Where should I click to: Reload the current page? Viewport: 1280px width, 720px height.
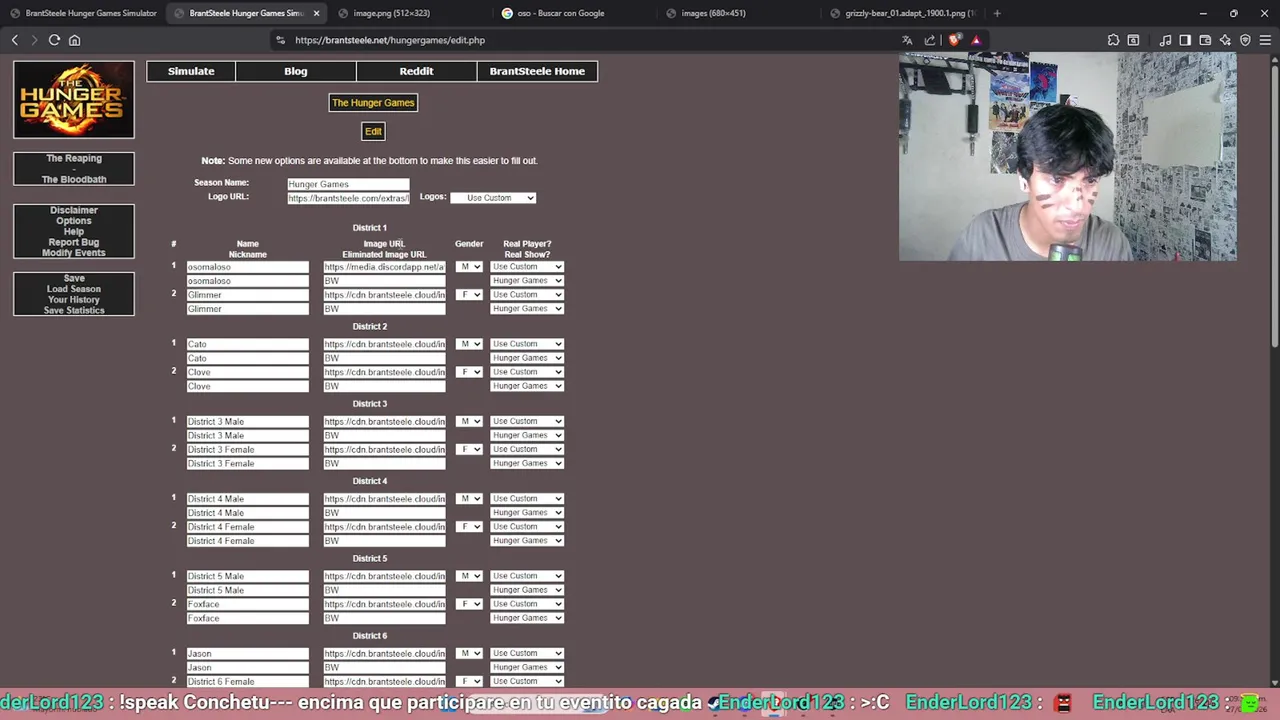coord(54,40)
